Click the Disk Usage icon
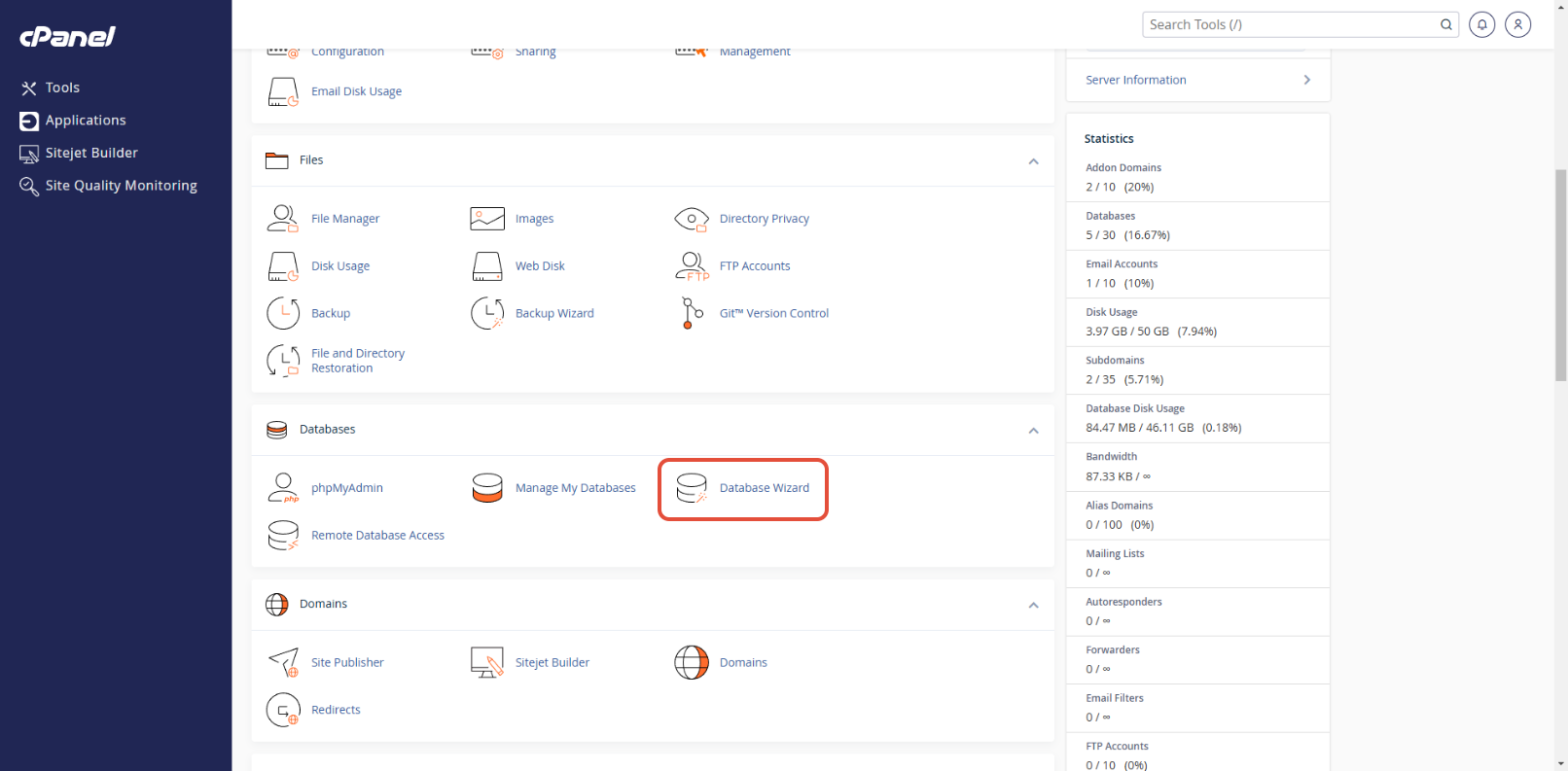Image resolution: width=1568 pixels, height=771 pixels. tap(283, 266)
